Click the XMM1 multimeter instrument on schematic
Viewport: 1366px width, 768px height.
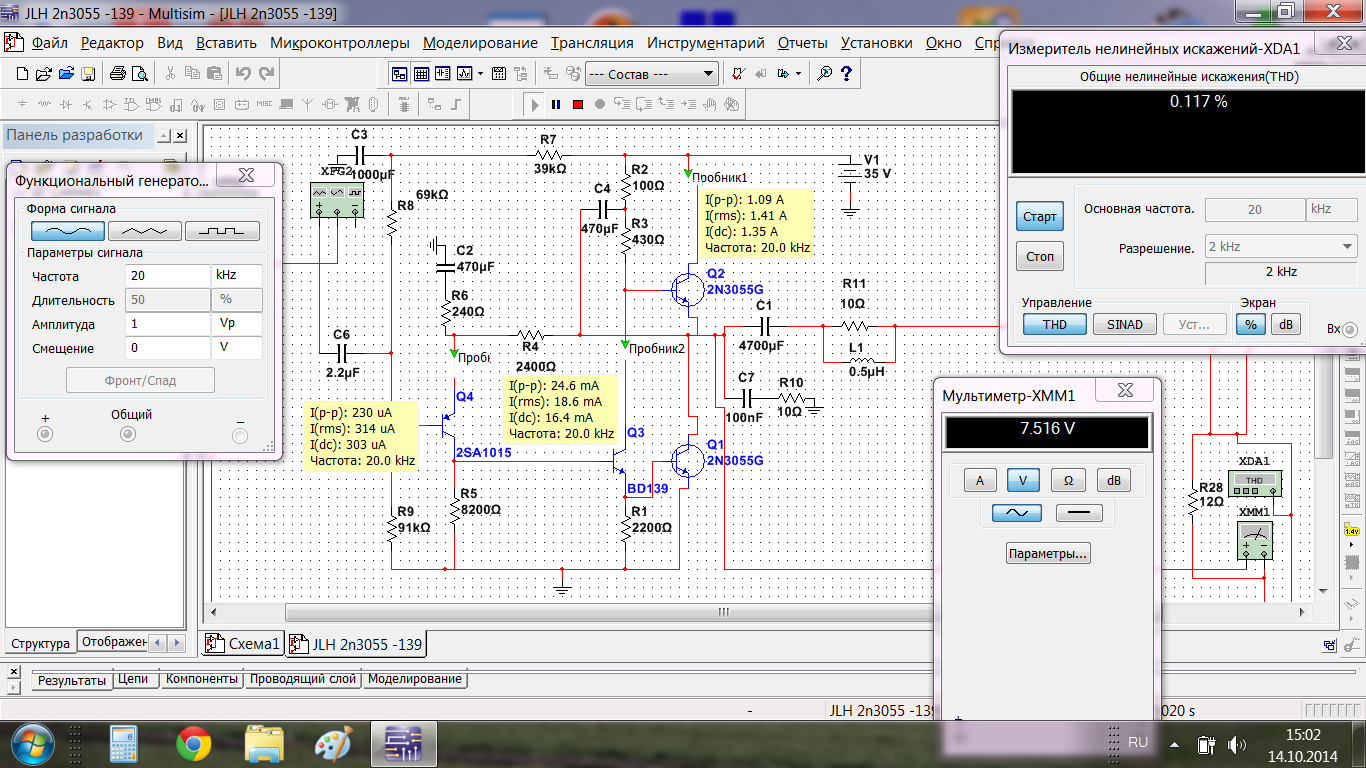click(1254, 540)
